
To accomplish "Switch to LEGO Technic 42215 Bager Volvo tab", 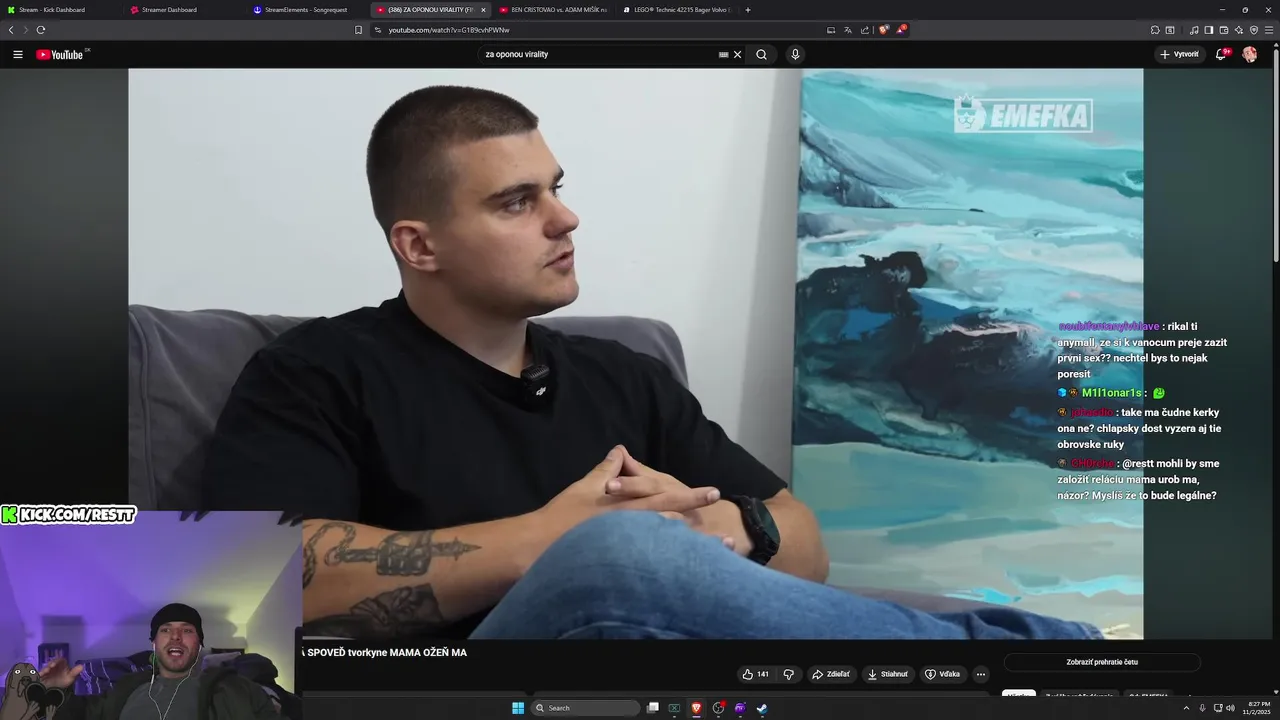I will pyautogui.click(x=676, y=10).
